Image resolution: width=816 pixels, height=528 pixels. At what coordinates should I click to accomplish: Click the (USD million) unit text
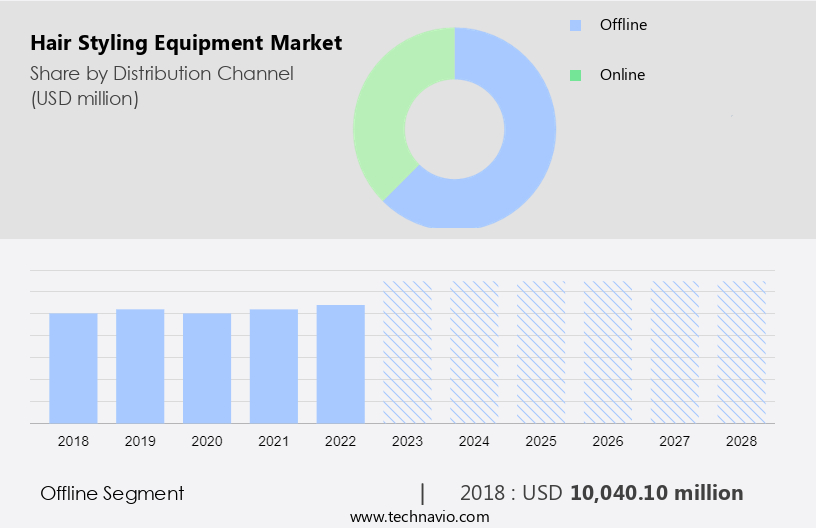click(85, 99)
